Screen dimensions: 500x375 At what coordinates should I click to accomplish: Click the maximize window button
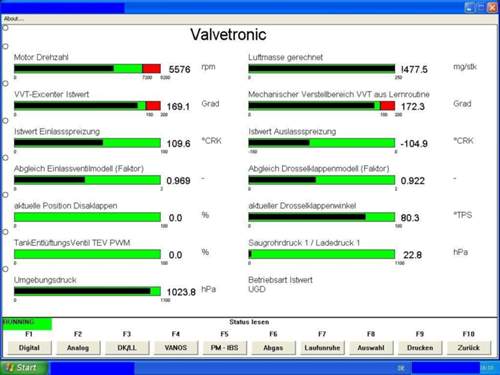(481, 7)
